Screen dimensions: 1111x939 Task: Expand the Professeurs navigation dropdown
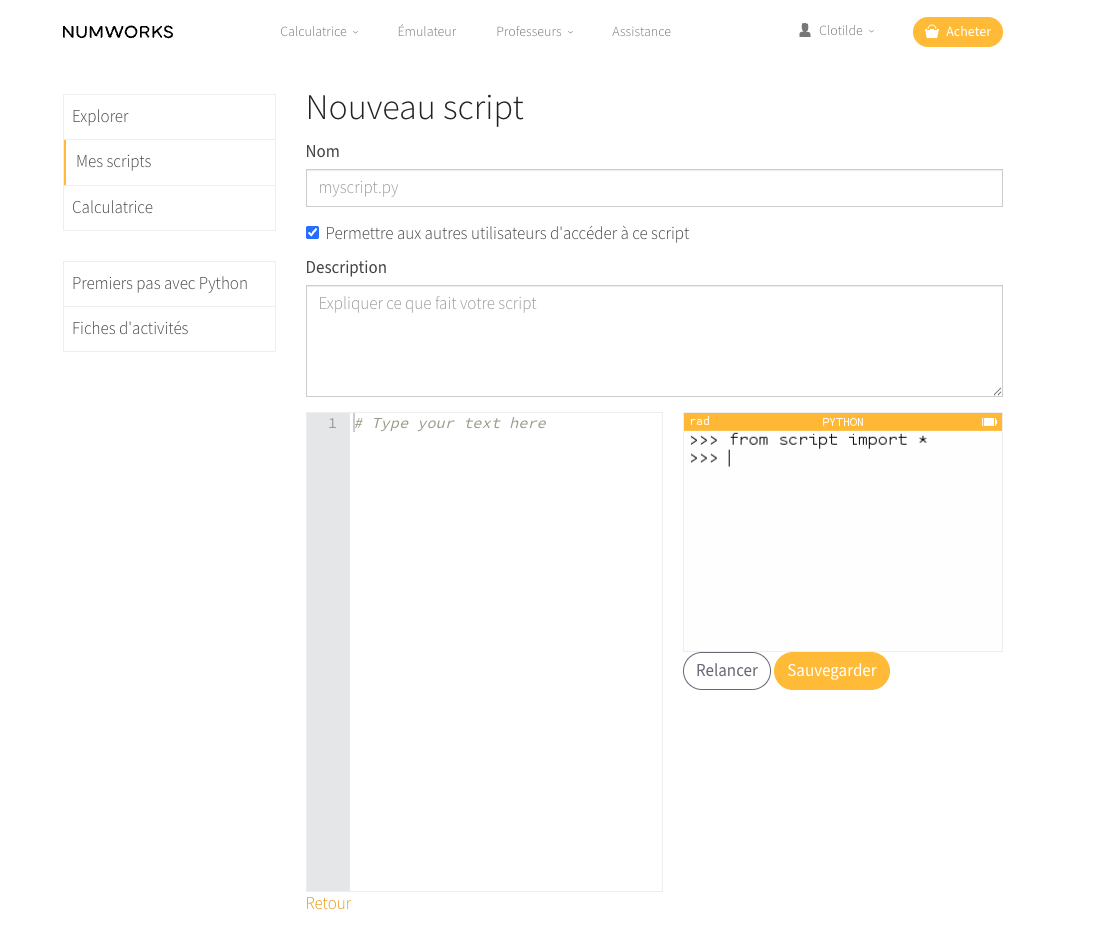point(534,31)
